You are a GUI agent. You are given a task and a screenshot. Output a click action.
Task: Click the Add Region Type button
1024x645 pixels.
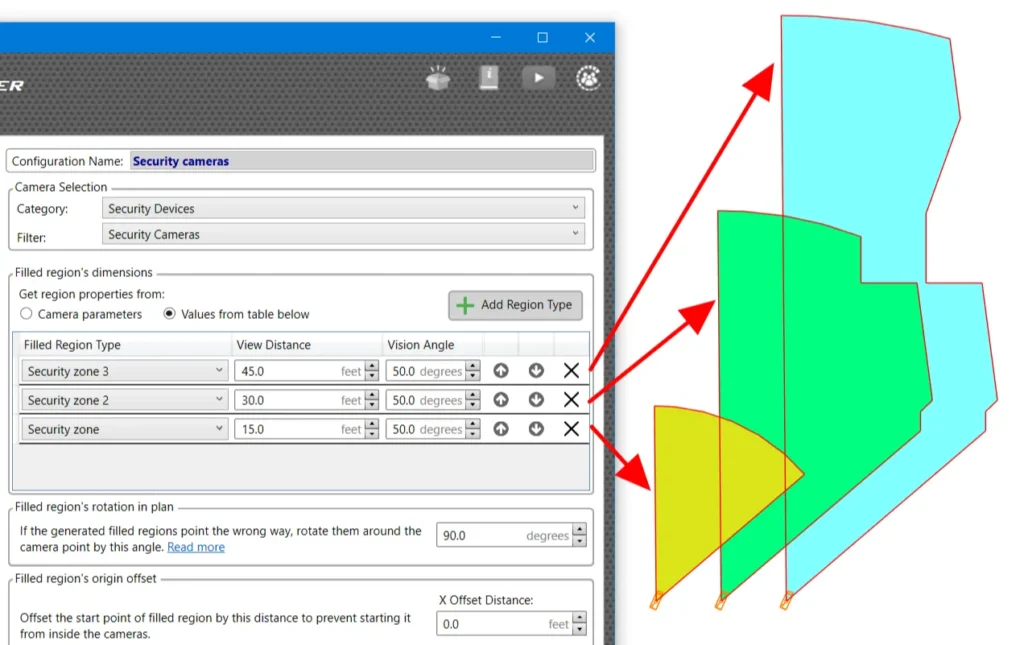[x=515, y=305]
